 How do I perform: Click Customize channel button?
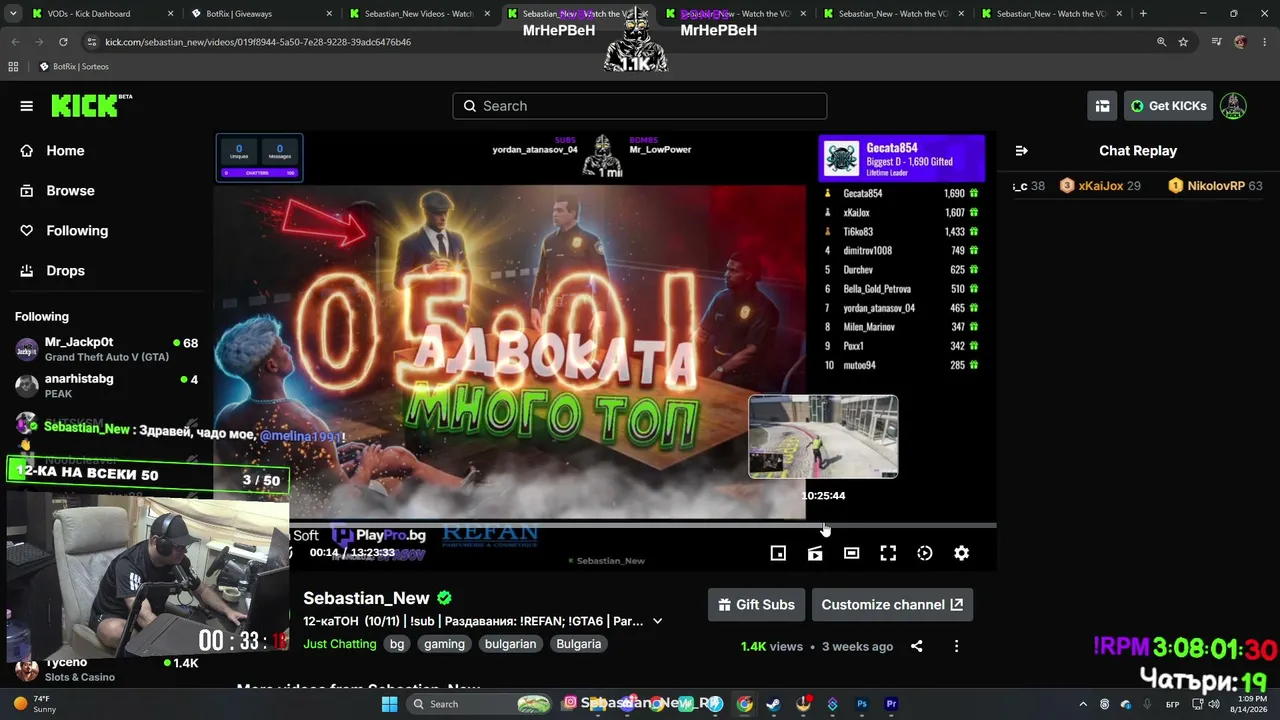click(x=892, y=605)
